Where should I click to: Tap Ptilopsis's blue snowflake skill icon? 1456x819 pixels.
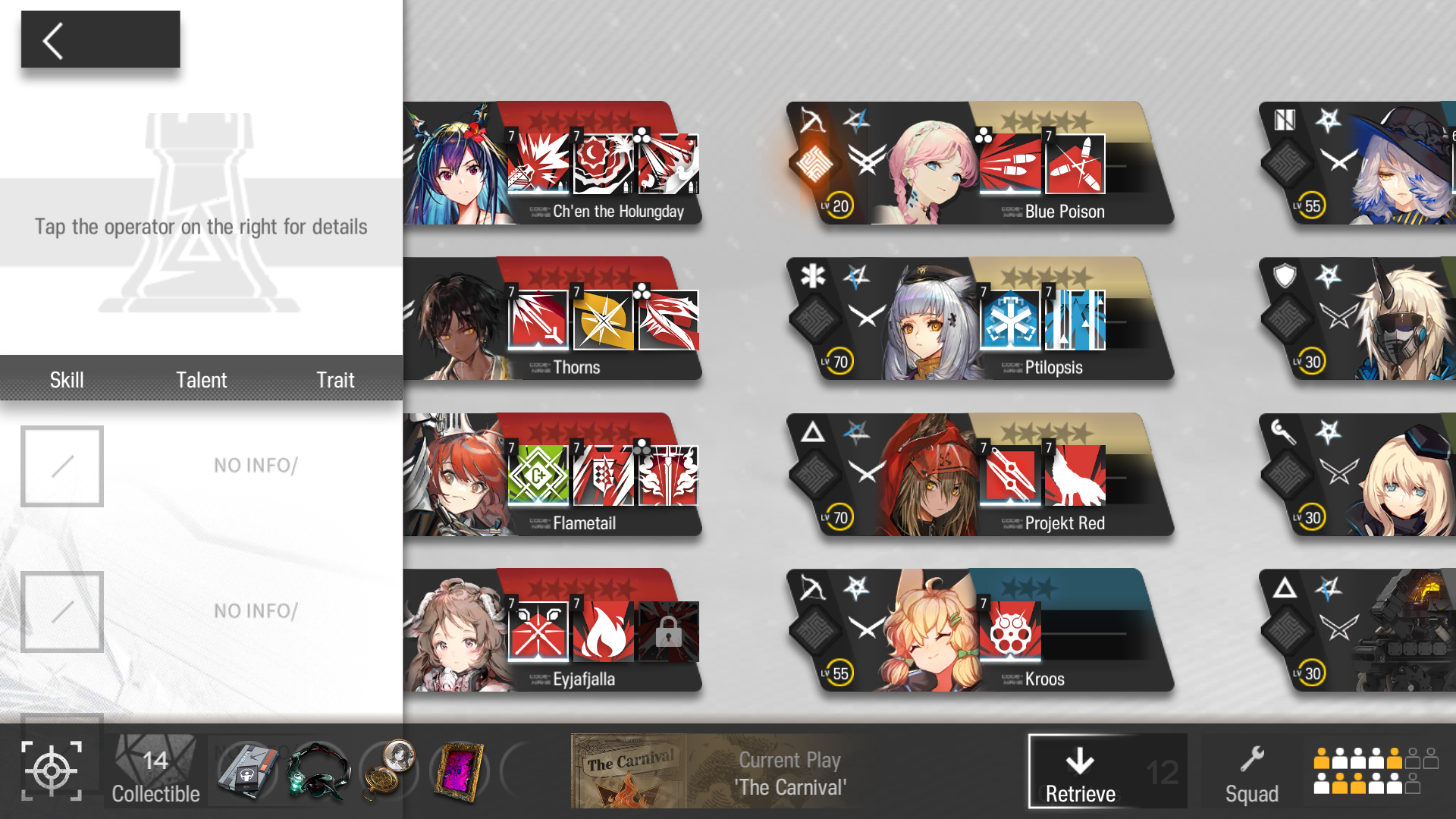tap(1010, 320)
